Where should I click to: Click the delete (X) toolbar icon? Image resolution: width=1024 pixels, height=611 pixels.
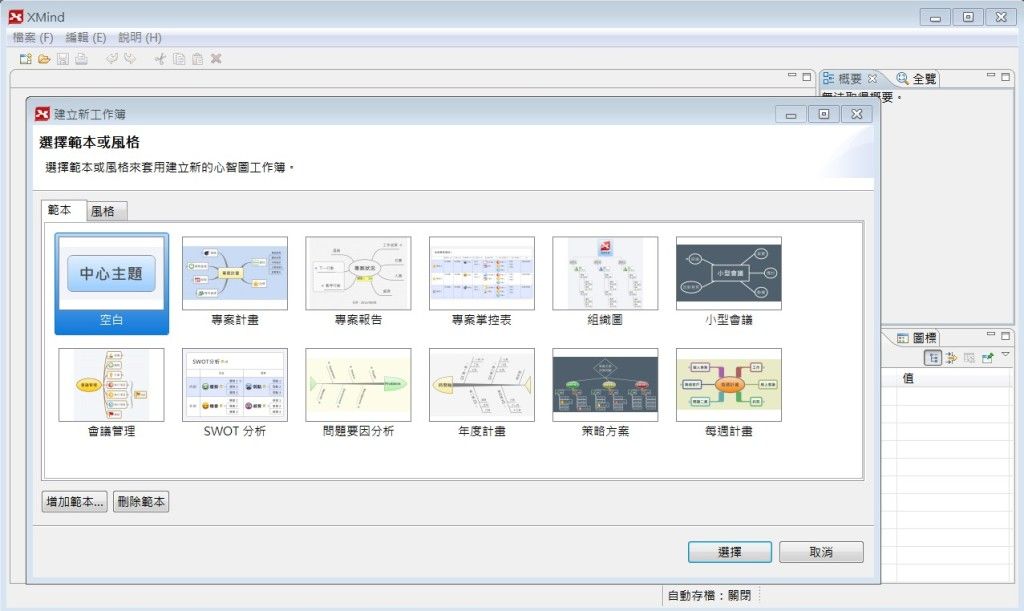[x=216, y=59]
